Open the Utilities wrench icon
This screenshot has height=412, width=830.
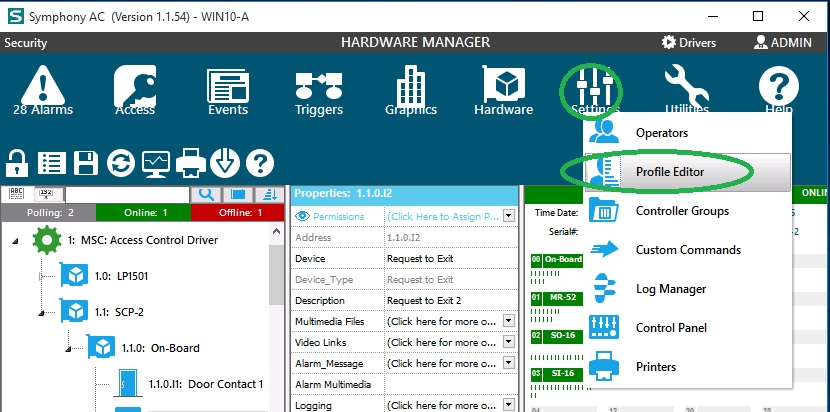click(687, 85)
